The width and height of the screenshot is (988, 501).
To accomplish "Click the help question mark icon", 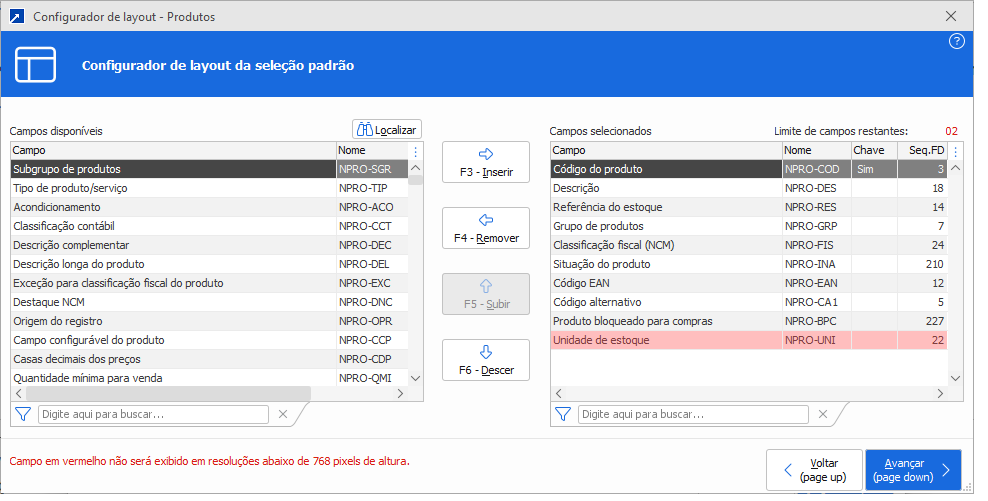I will coord(956,41).
